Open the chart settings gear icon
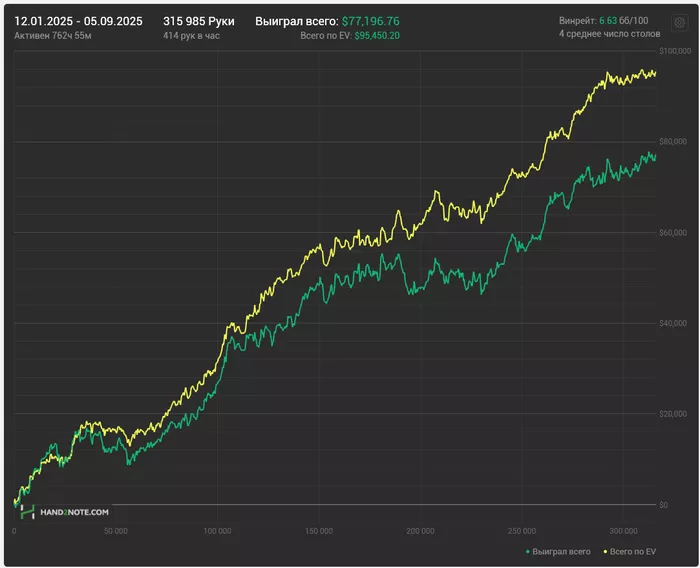 677,23
